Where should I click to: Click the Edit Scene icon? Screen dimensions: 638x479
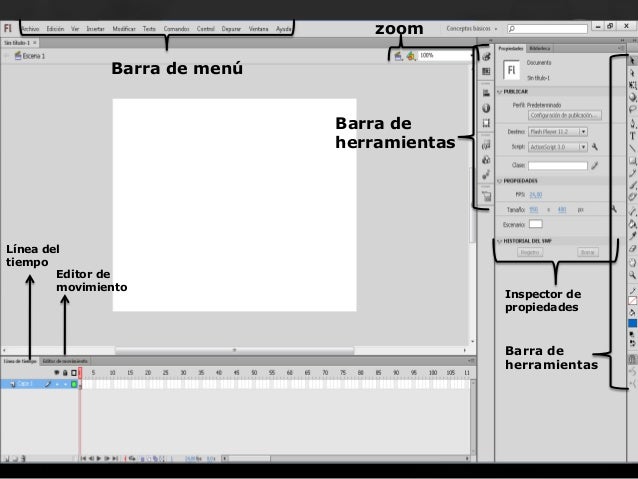coord(398,56)
